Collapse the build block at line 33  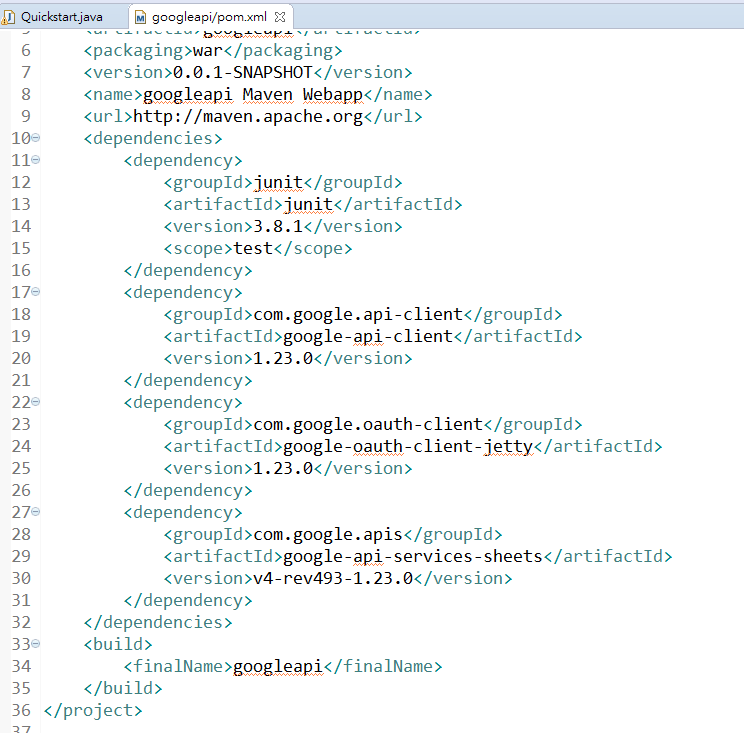tap(36, 644)
